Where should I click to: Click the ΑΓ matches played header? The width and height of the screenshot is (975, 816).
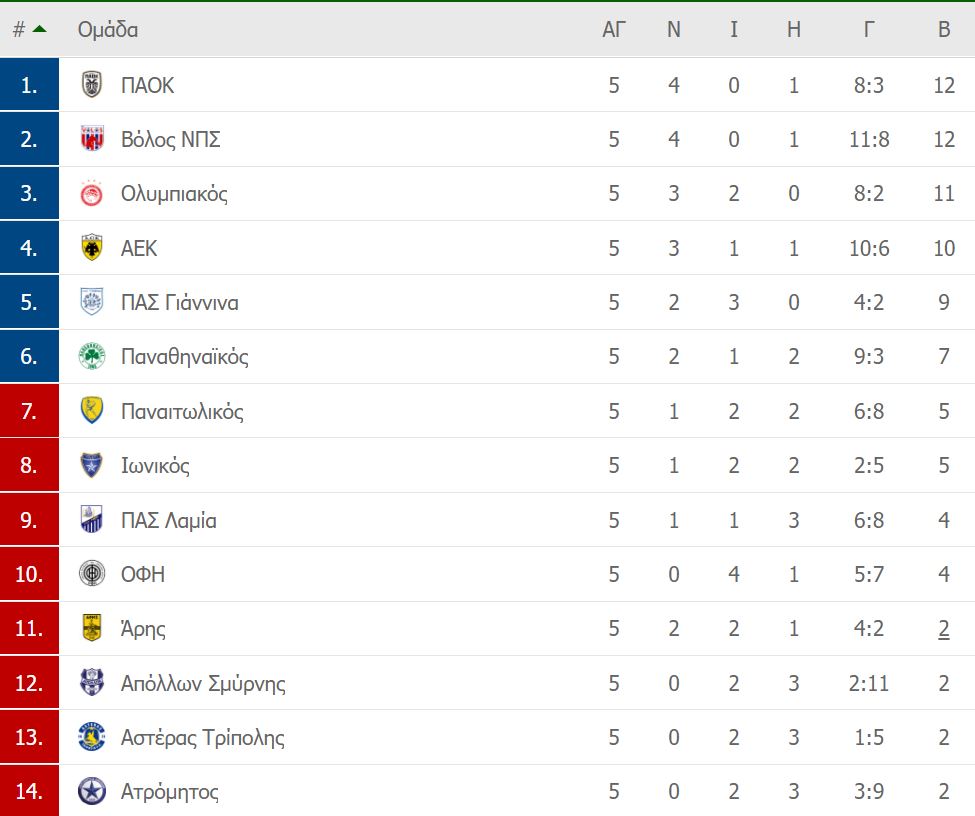pyautogui.click(x=614, y=29)
